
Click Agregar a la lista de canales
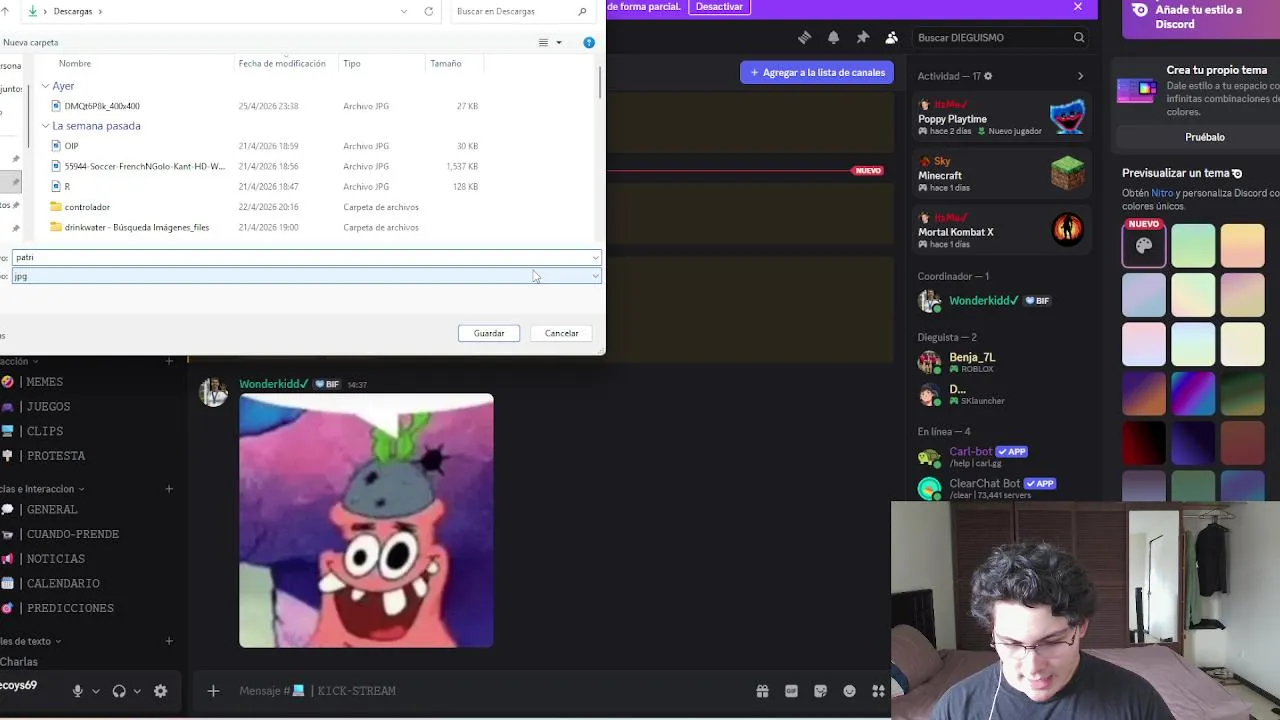click(x=817, y=72)
